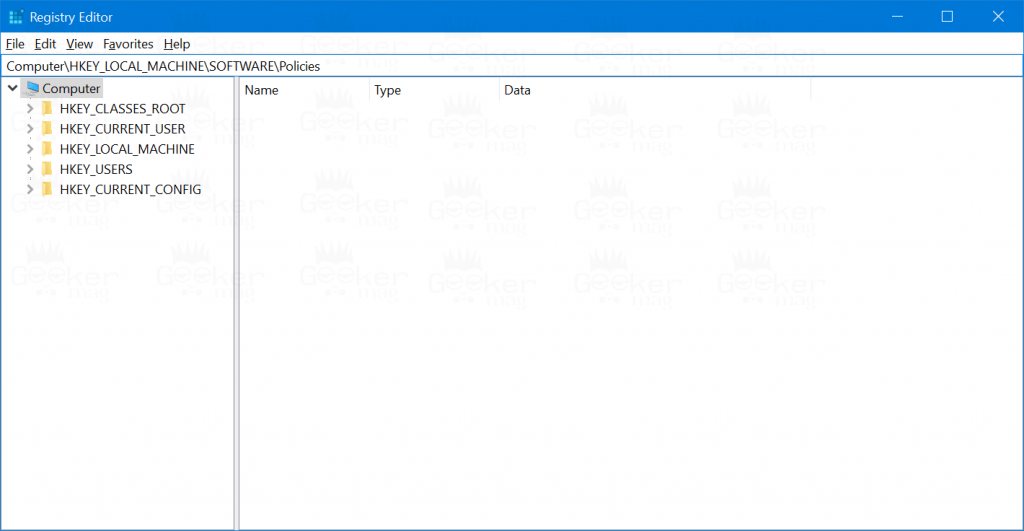This screenshot has width=1024, height=531.
Task: Select the HKEY_USERS label
Action: point(96,169)
